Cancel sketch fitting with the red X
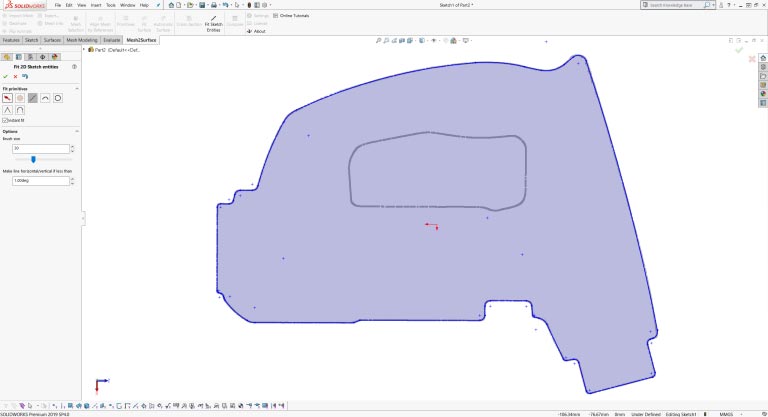 coord(15,76)
